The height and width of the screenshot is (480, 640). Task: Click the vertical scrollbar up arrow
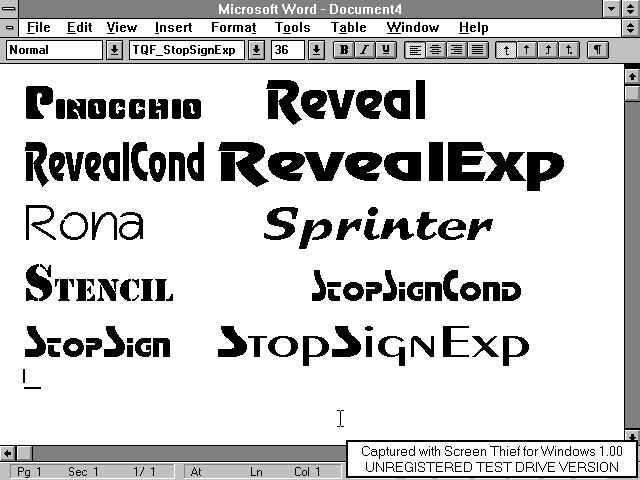pos(632,76)
